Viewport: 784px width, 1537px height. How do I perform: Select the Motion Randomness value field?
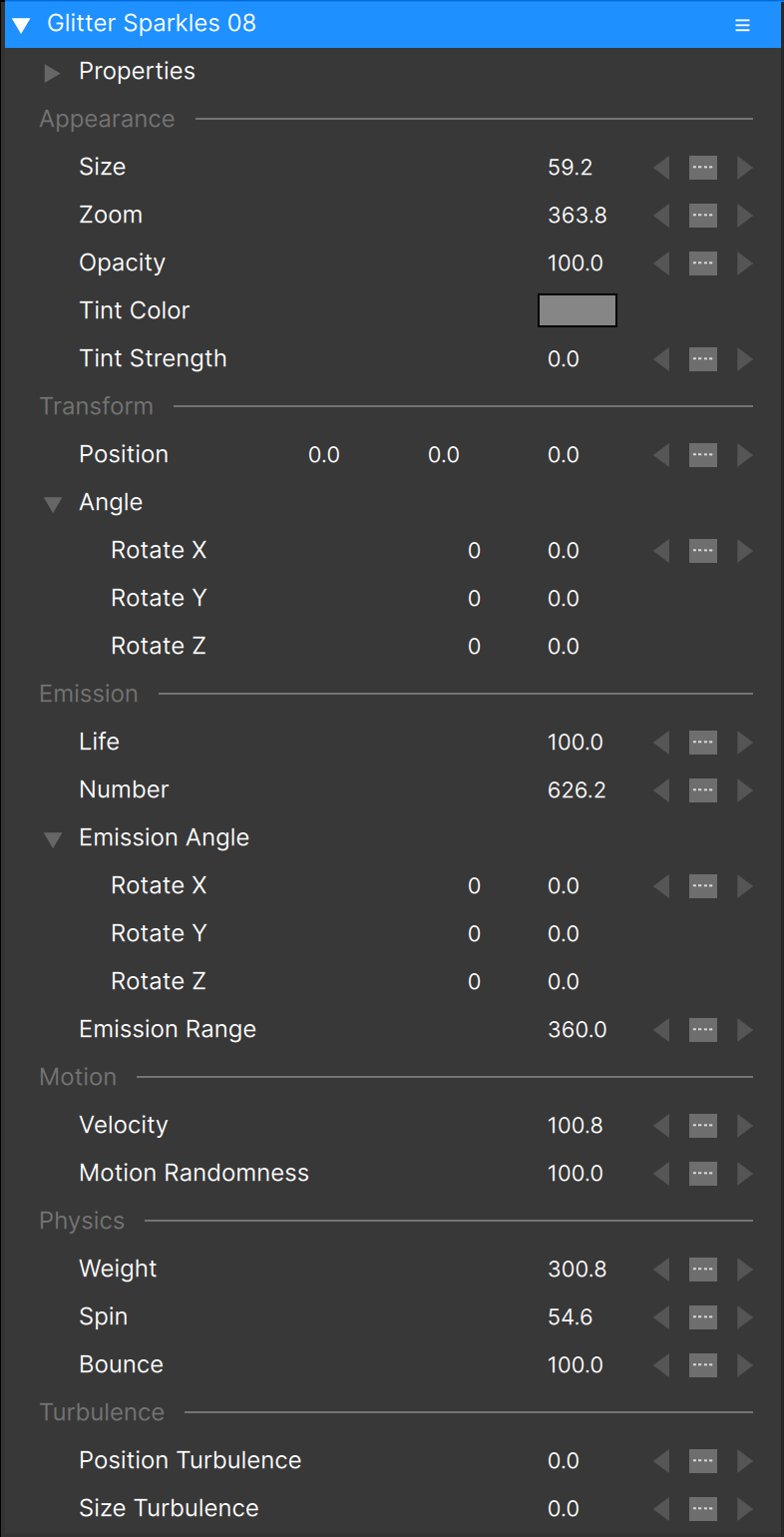click(x=576, y=1173)
